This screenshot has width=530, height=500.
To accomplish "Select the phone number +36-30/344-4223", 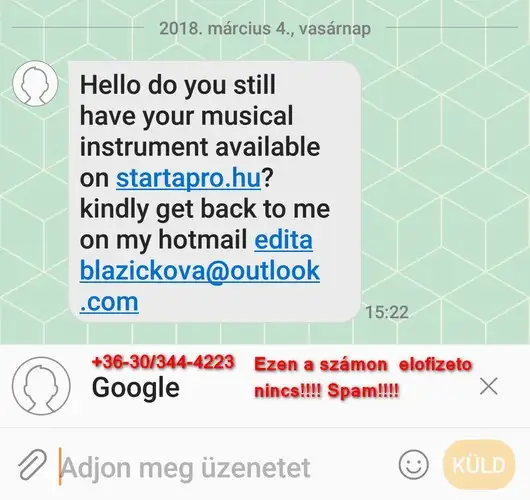I will pyautogui.click(x=163, y=362).
